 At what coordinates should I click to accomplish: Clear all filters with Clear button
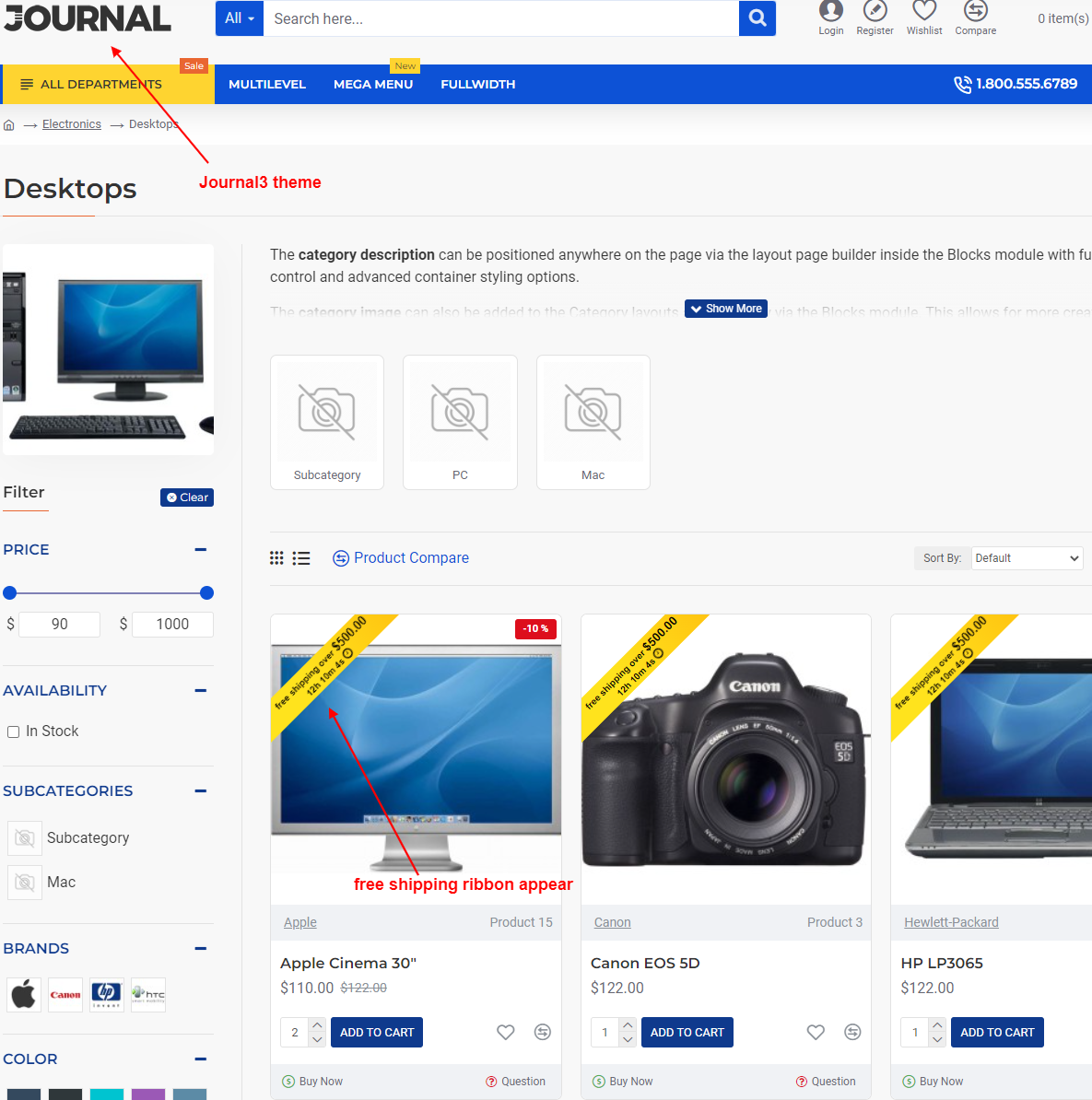[187, 497]
